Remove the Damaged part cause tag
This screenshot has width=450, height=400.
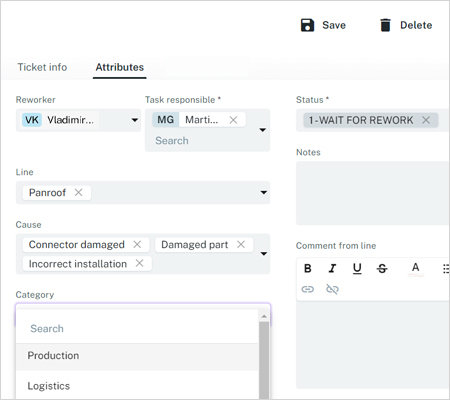(x=241, y=245)
